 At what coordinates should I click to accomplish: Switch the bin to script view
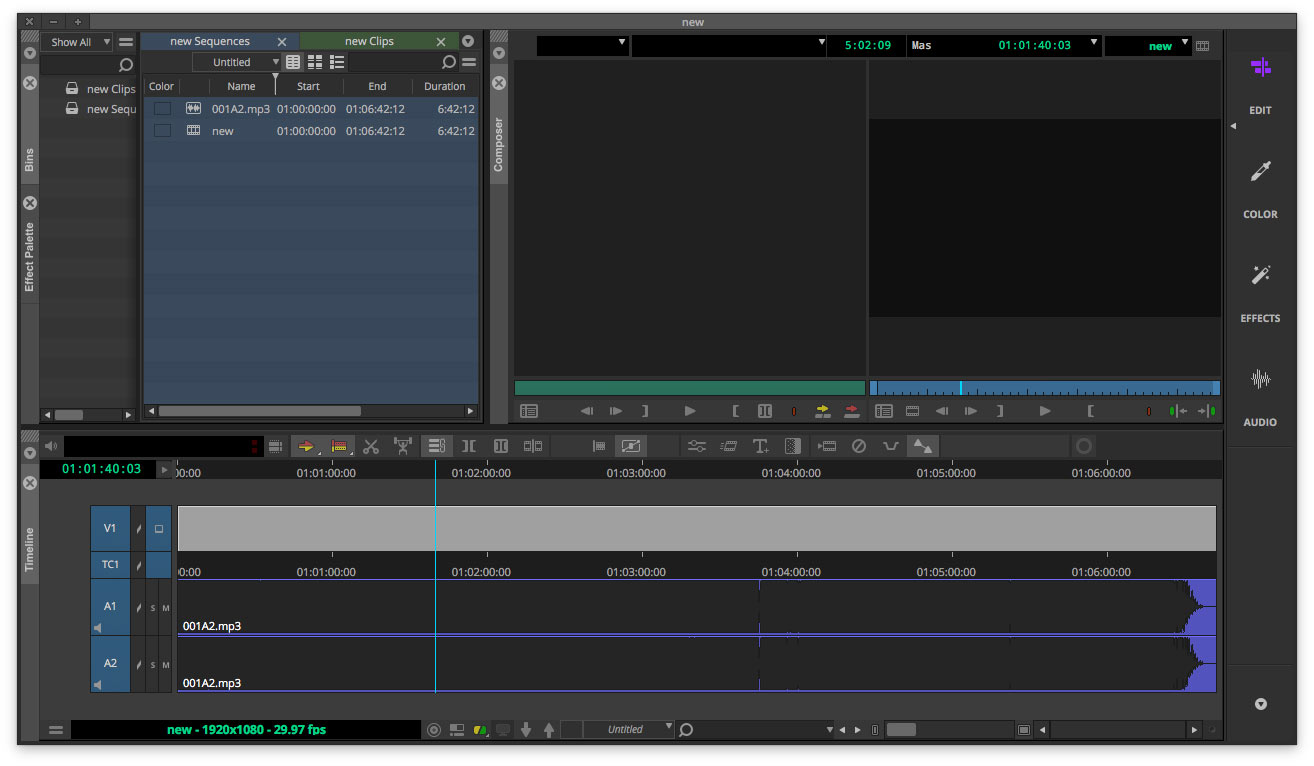point(337,62)
